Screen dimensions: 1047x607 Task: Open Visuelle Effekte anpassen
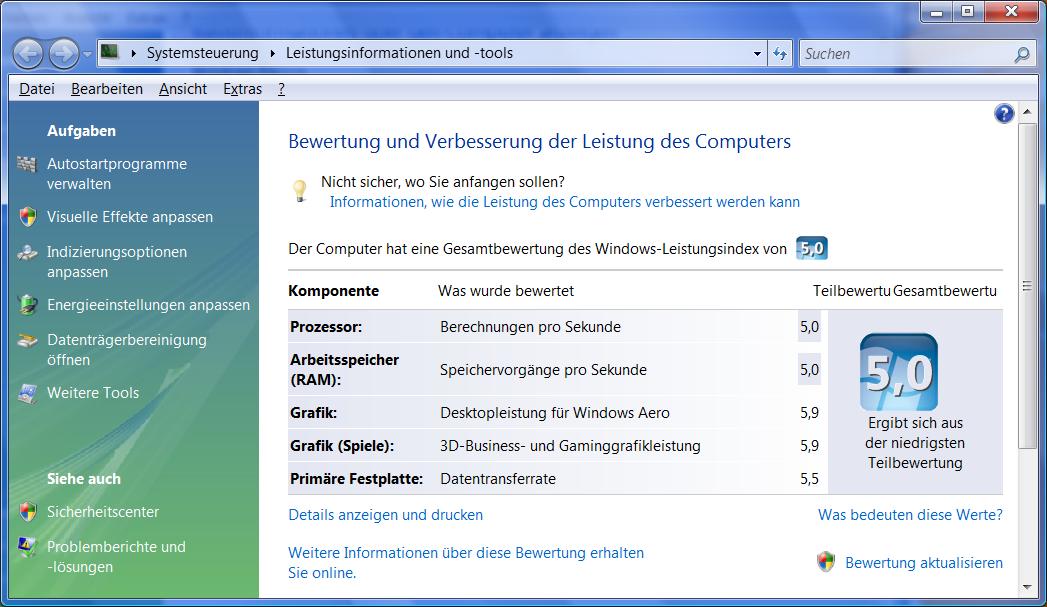pyautogui.click(x=130, y=217)
